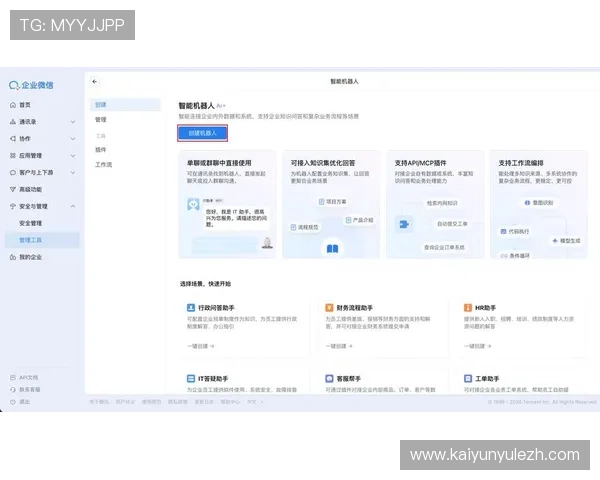Open the 更新日志 footer link

coord(204,402)
